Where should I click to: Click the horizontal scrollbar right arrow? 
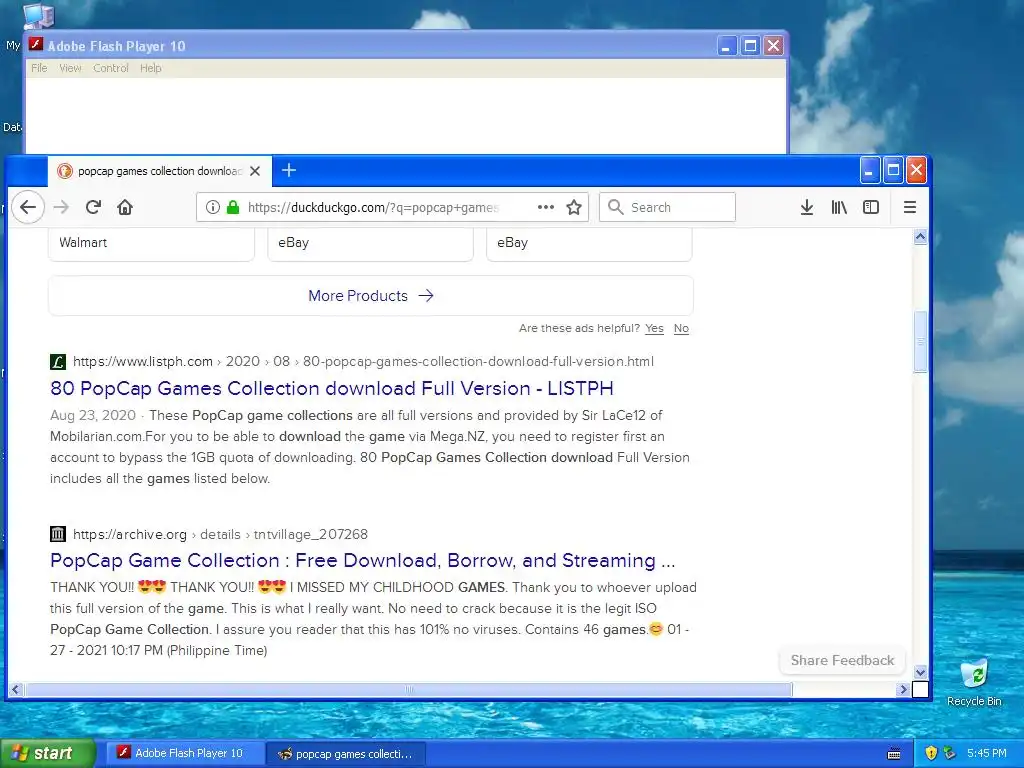(x=904, y=689)
